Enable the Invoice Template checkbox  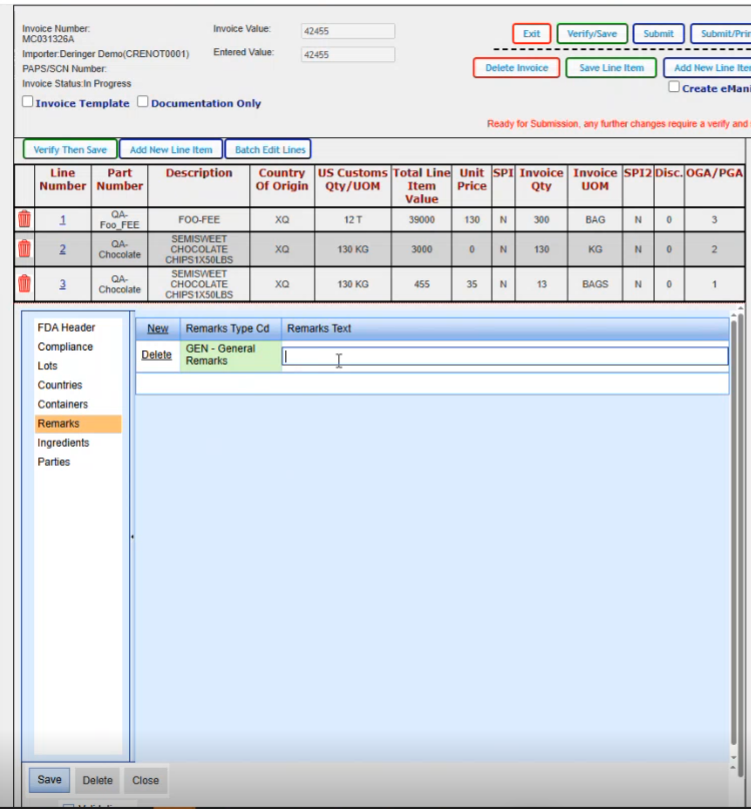tap(27, 102)
